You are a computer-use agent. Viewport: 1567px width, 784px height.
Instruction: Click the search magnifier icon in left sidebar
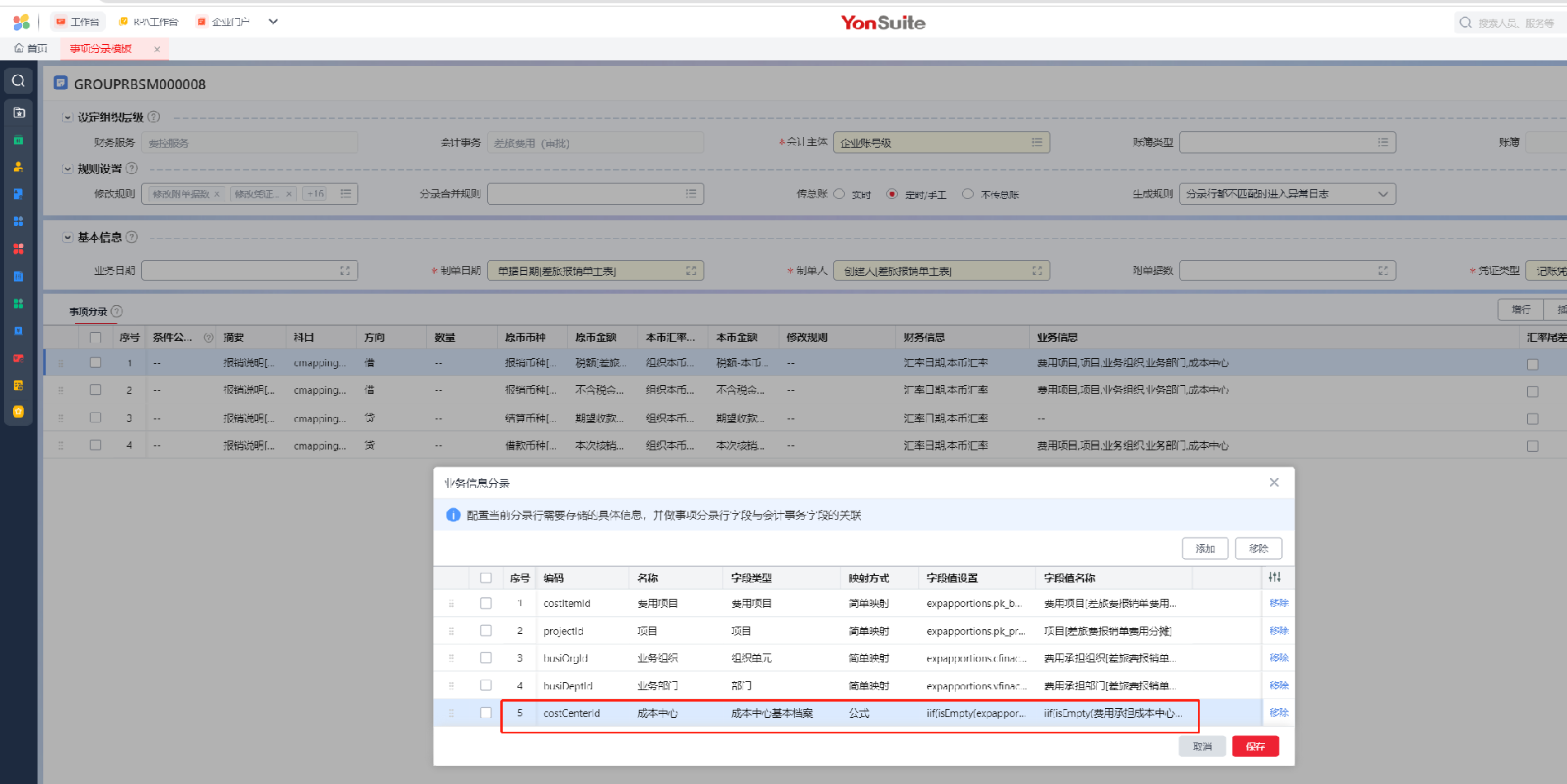18,81
